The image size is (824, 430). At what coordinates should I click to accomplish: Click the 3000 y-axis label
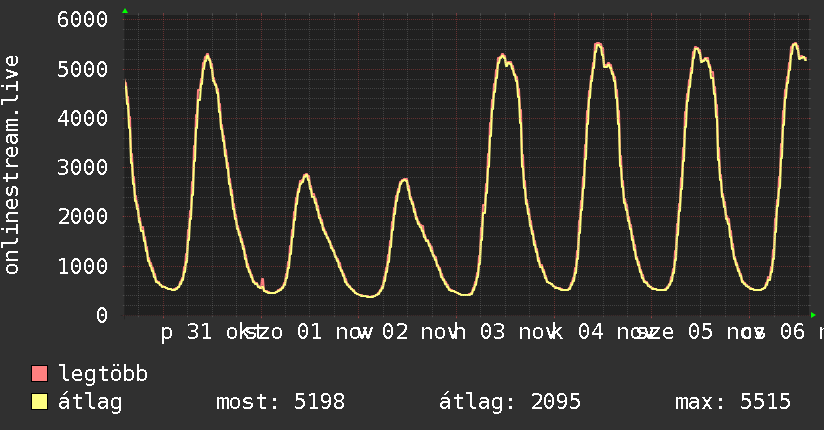click(83, 168)
